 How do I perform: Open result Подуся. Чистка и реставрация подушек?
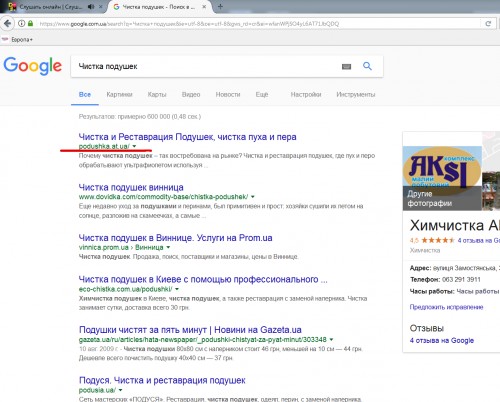point(162,380)
